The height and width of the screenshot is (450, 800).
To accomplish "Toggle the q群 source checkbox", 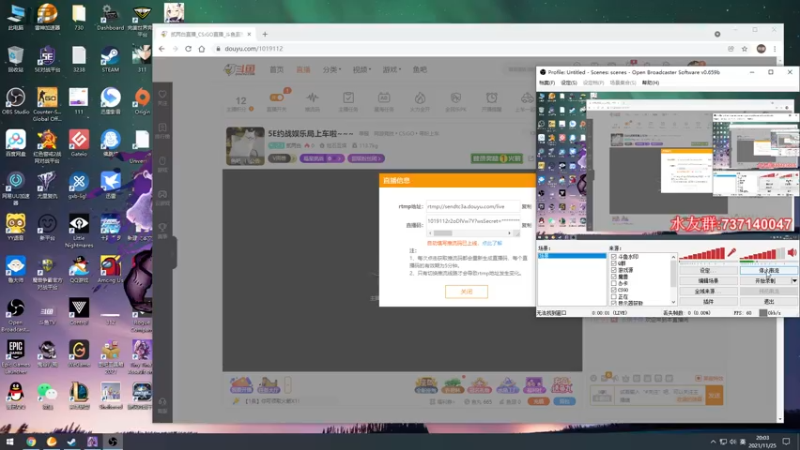I will [614, 263].
